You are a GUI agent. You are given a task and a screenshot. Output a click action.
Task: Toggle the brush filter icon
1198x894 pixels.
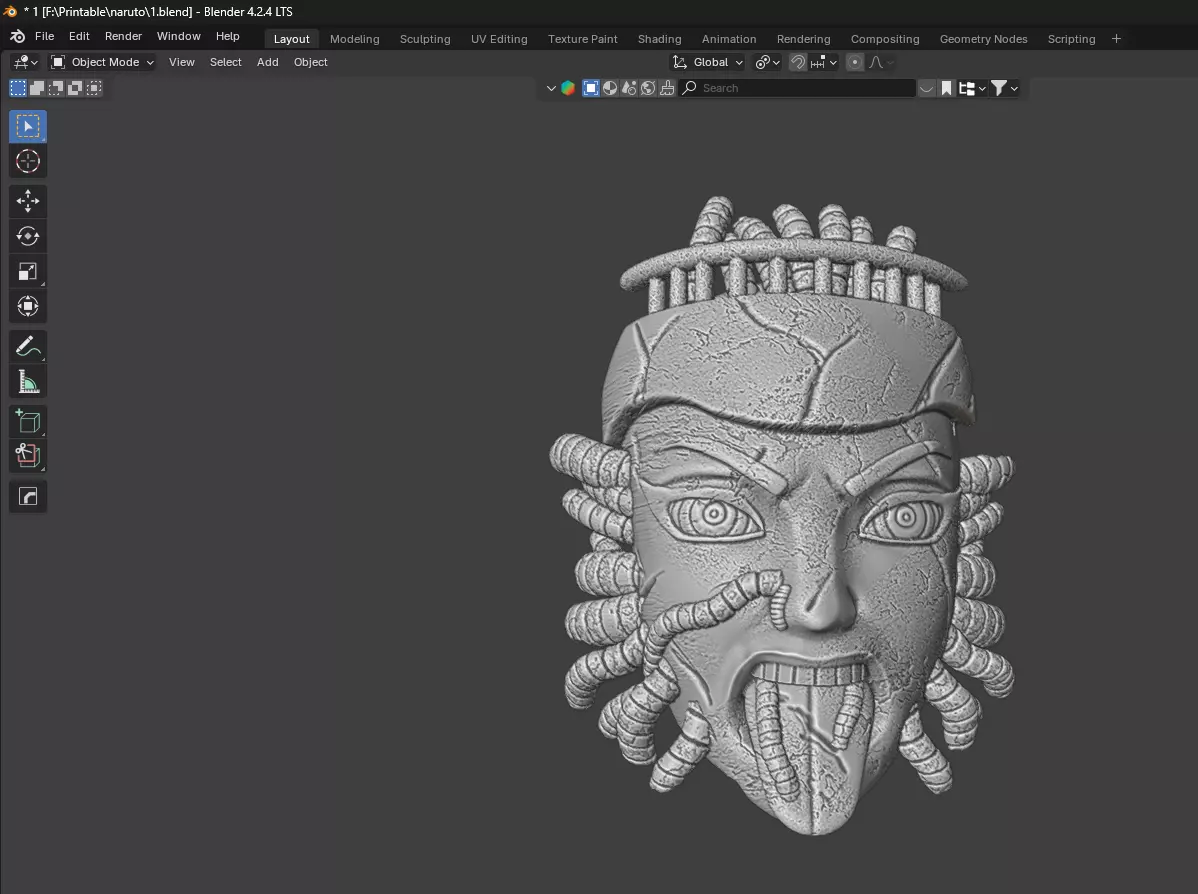pyautogui.click(x=667, y=89)
